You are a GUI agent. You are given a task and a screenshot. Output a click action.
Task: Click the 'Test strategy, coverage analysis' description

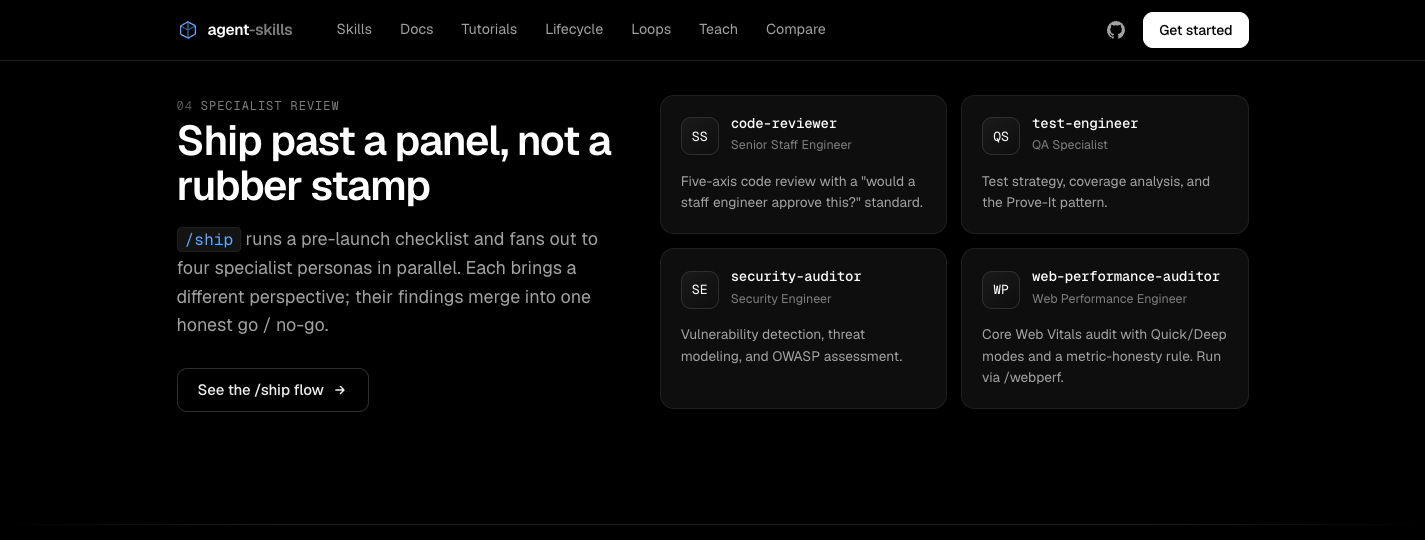(x=1096, y=192)
